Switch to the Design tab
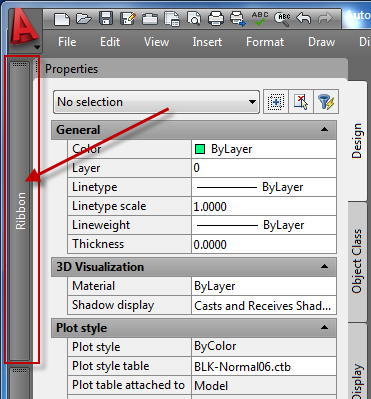The height and width of the screenshot is (399, 371). [x=358, y=141]
